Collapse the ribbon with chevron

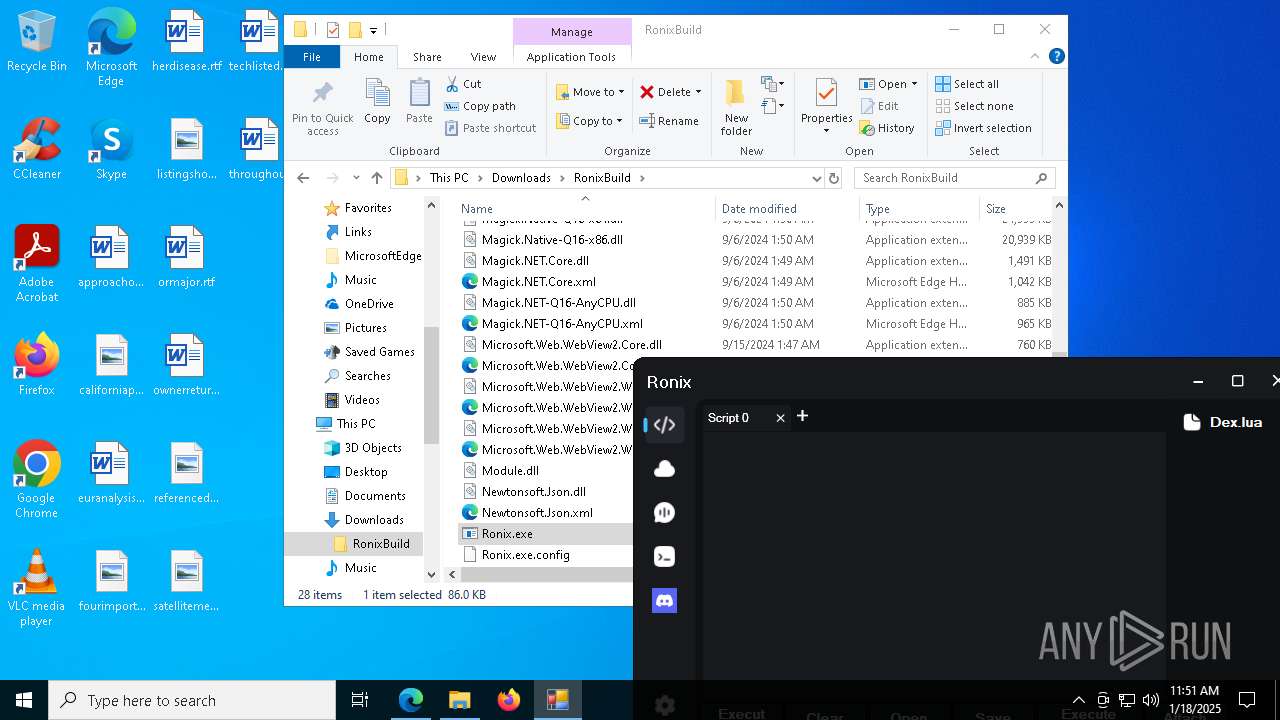(x=1036, y=57)
